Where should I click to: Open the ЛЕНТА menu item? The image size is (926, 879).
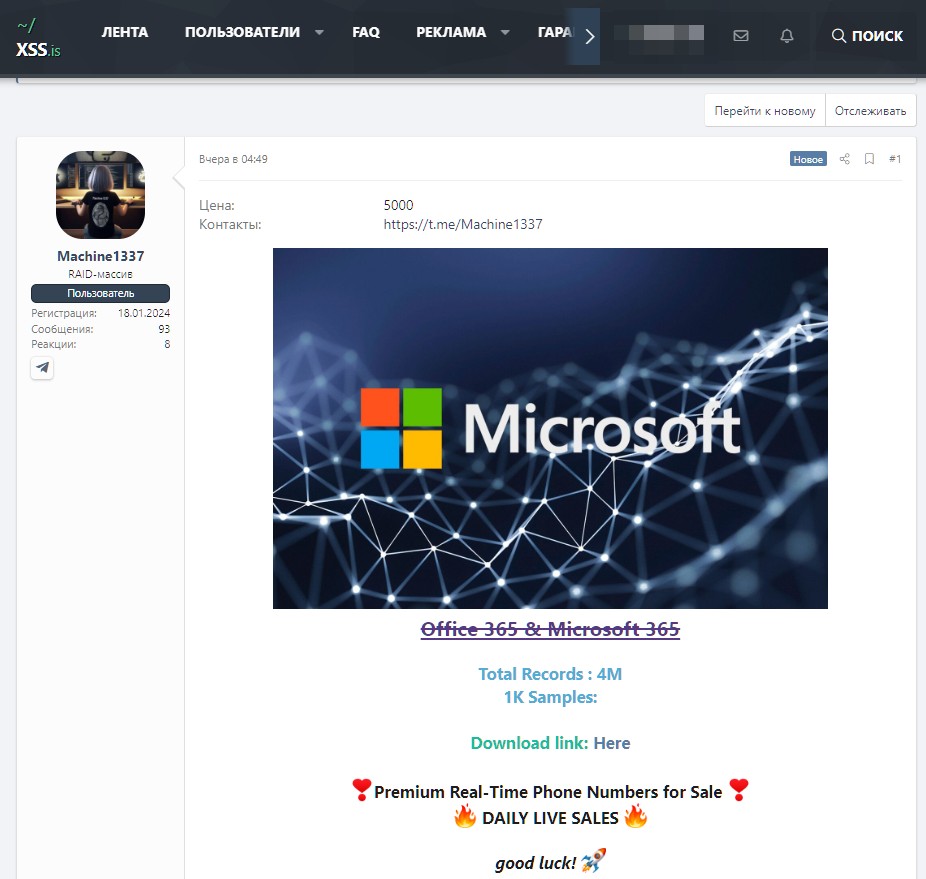click(125, 32)
